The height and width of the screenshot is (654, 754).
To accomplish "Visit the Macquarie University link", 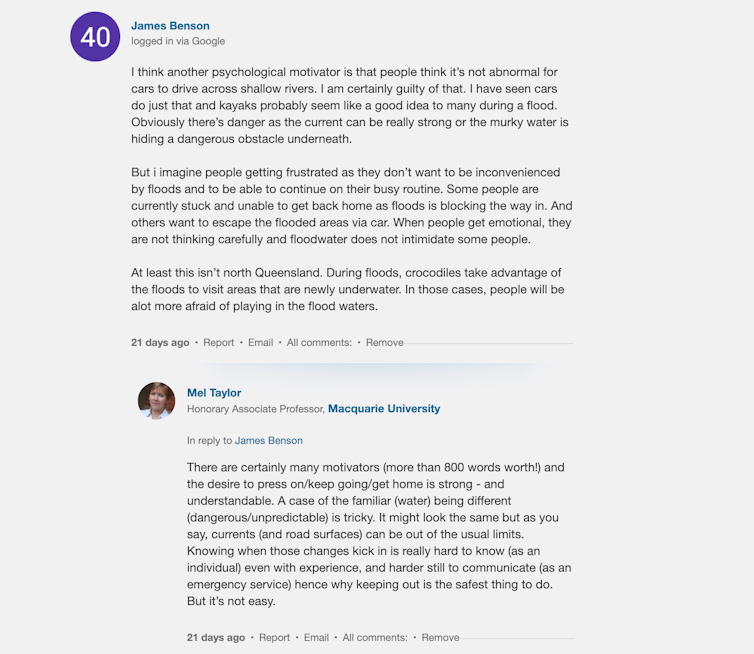I will click(384, 409).
